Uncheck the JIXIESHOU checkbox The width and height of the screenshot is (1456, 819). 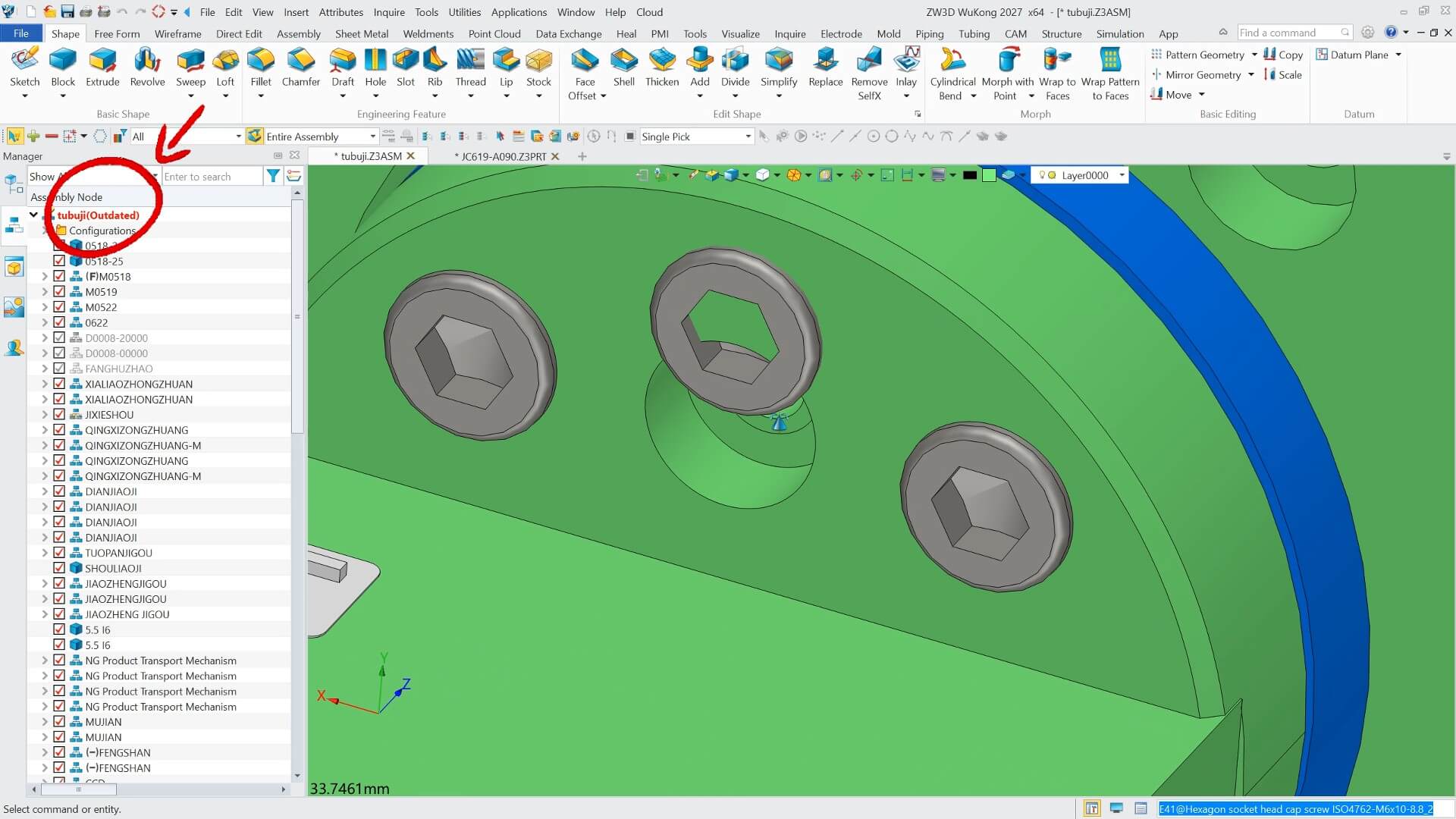[59, 414]
